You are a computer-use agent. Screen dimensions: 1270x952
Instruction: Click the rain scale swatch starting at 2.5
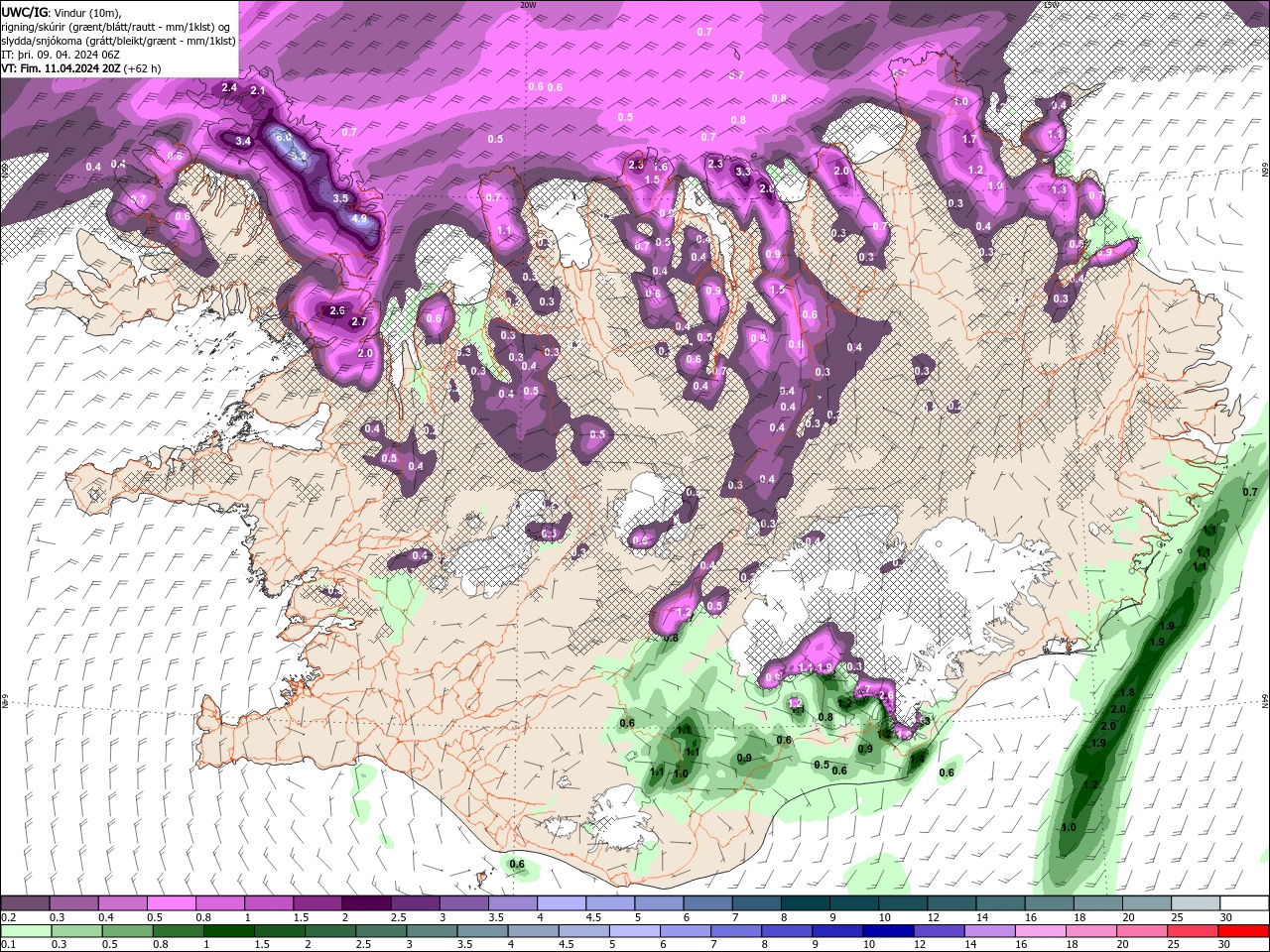pos(381,931)
